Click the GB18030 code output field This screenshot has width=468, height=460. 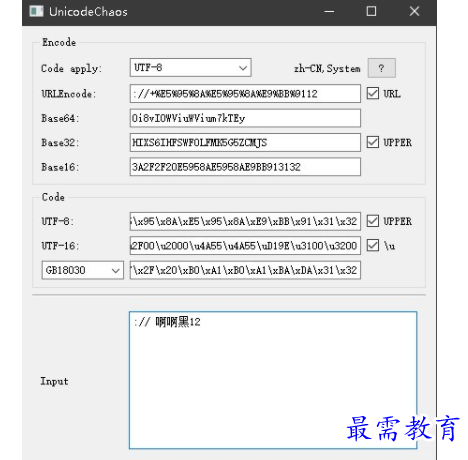click(x=245, y=270)
